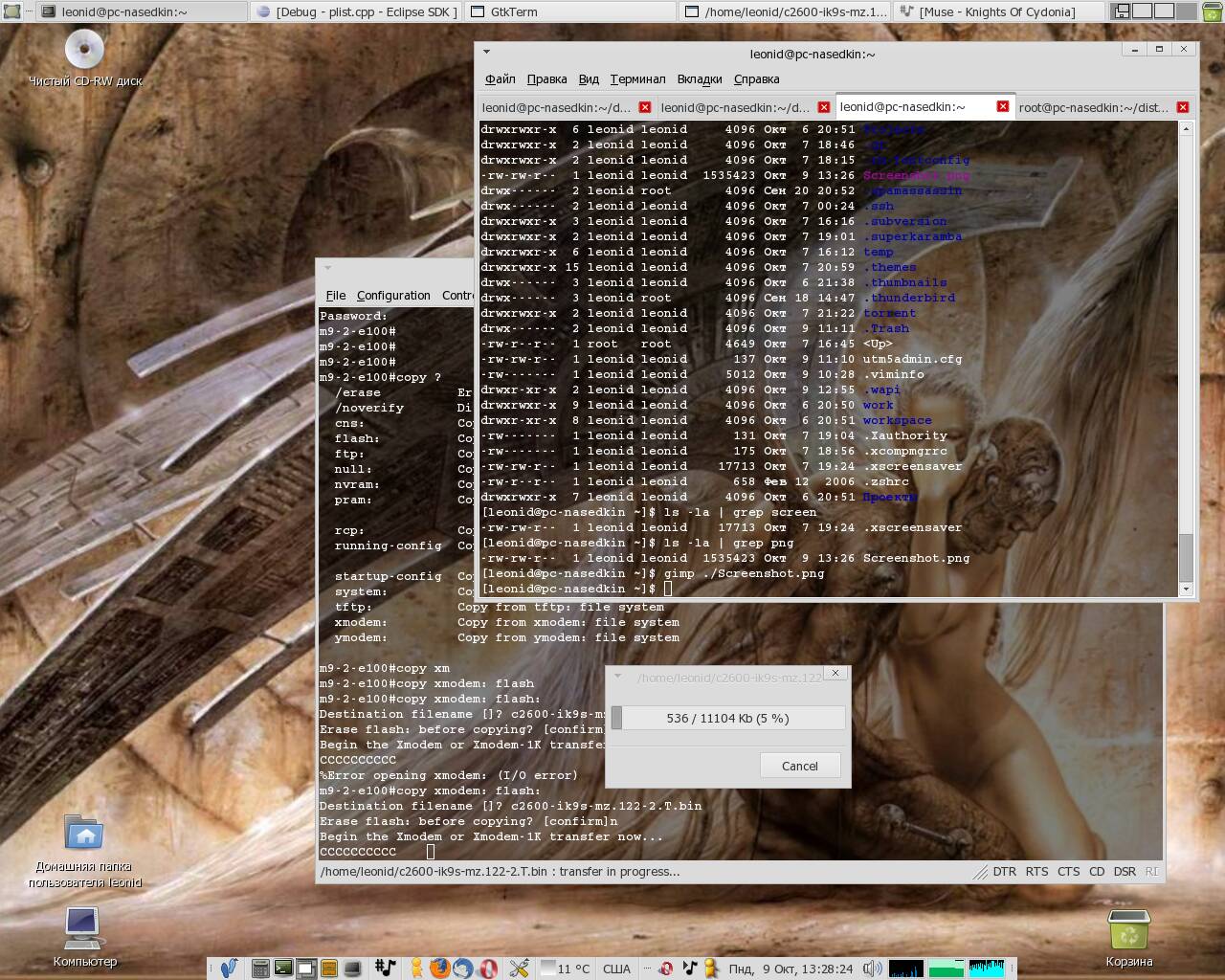Image resolution: width=1225 pixels, height=980 pixels.
Task: Close the first terminal tab with red X
Action: click(x=645, y=107)
